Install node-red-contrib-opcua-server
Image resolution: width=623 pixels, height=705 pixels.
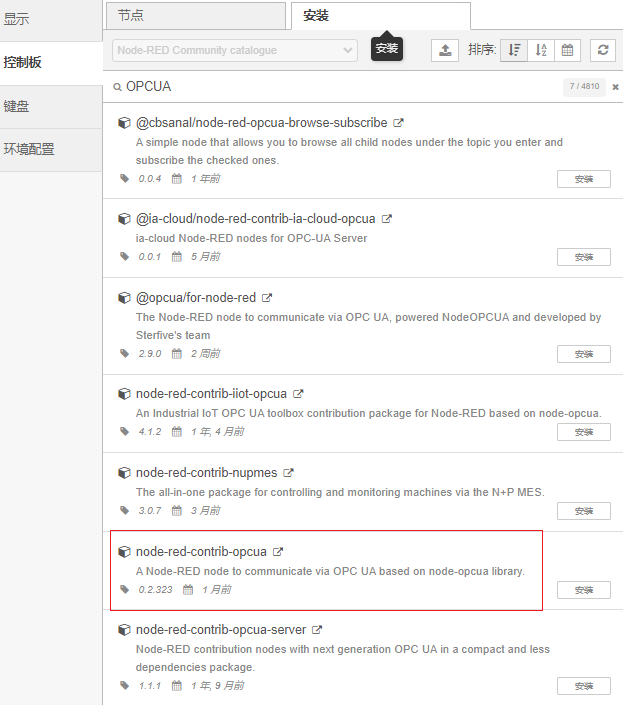pos(583,686)
